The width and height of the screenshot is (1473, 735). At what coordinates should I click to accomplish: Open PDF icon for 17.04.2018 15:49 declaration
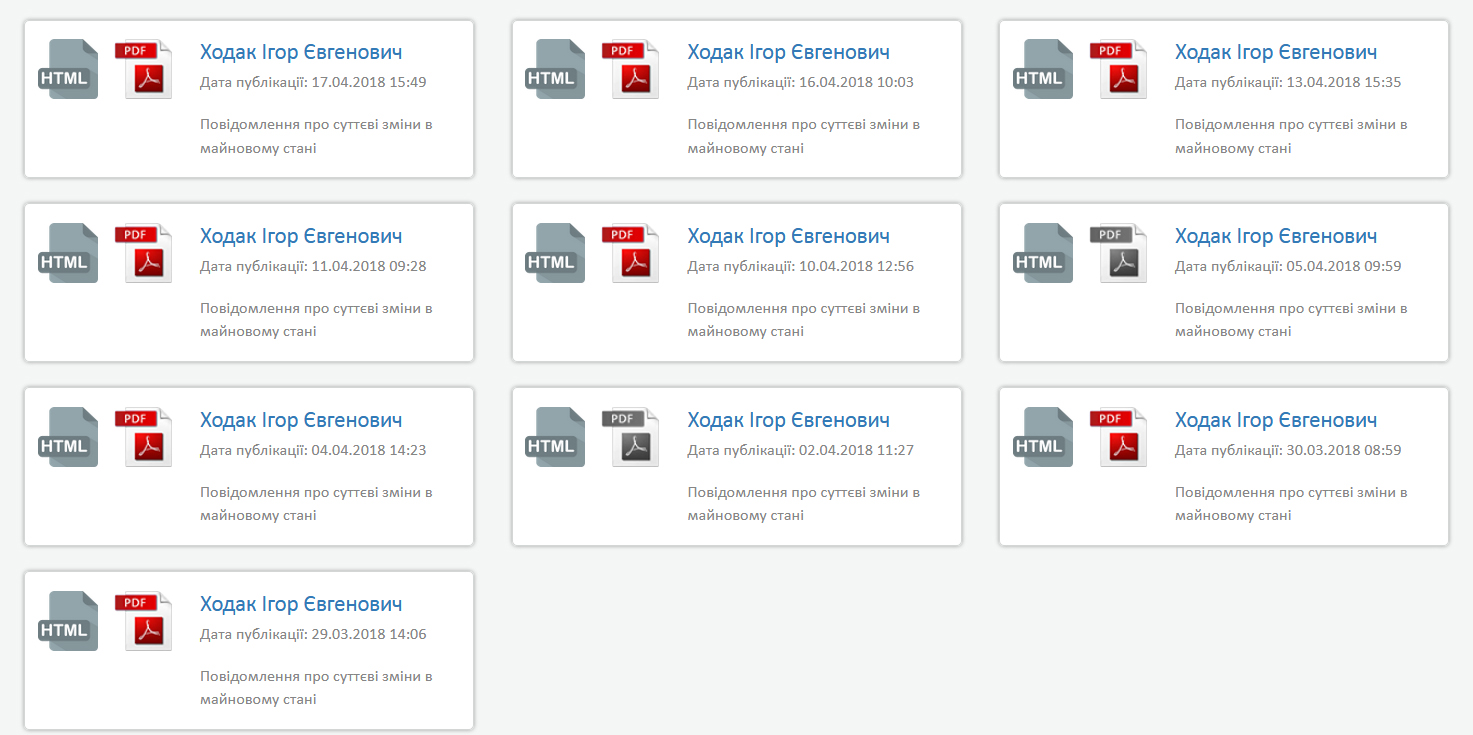(x=146, y=69)
